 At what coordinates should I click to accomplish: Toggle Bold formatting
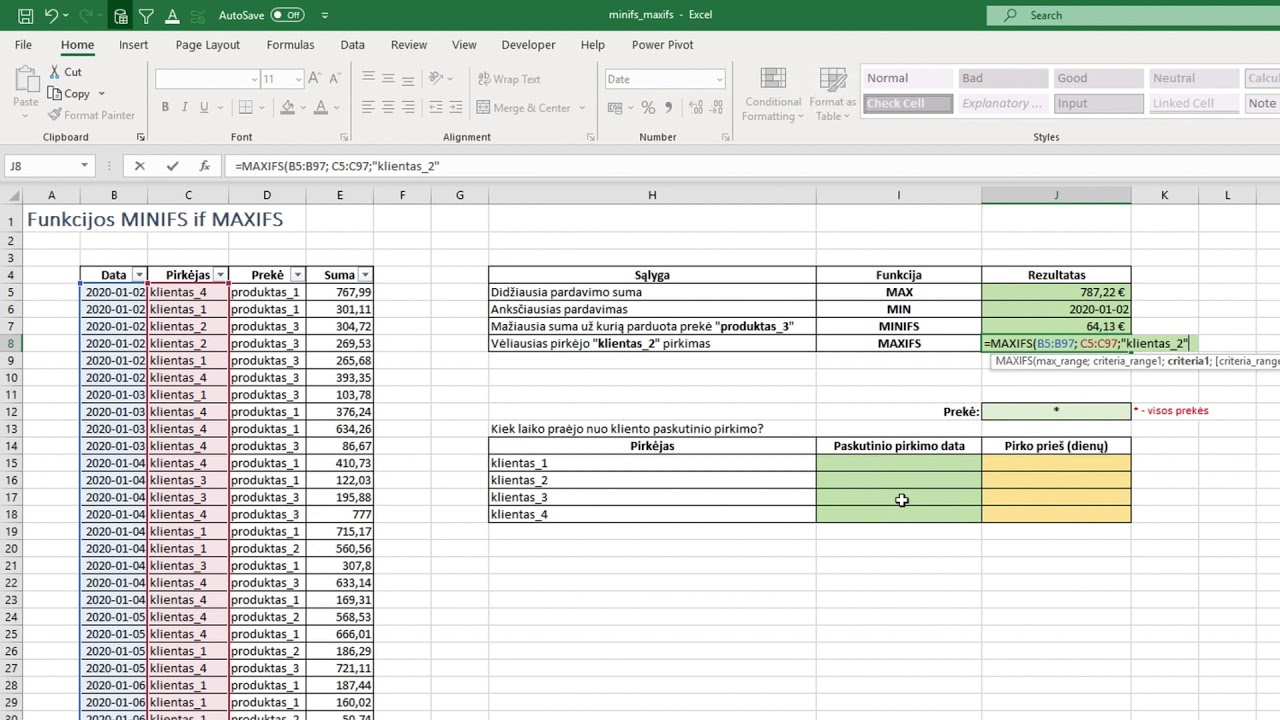click(165, 108)
